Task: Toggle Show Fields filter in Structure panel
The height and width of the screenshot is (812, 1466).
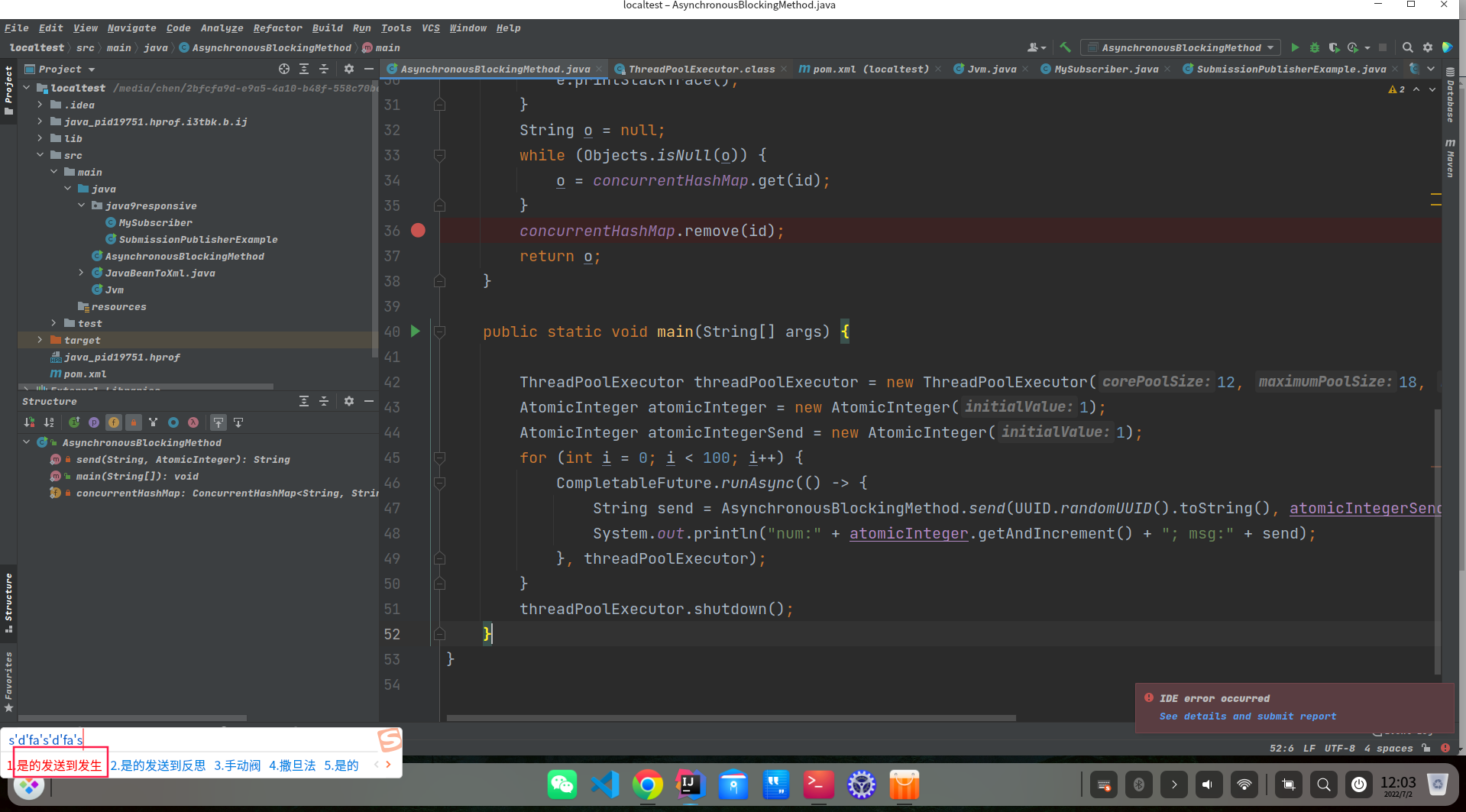Action: coord(114,422)
